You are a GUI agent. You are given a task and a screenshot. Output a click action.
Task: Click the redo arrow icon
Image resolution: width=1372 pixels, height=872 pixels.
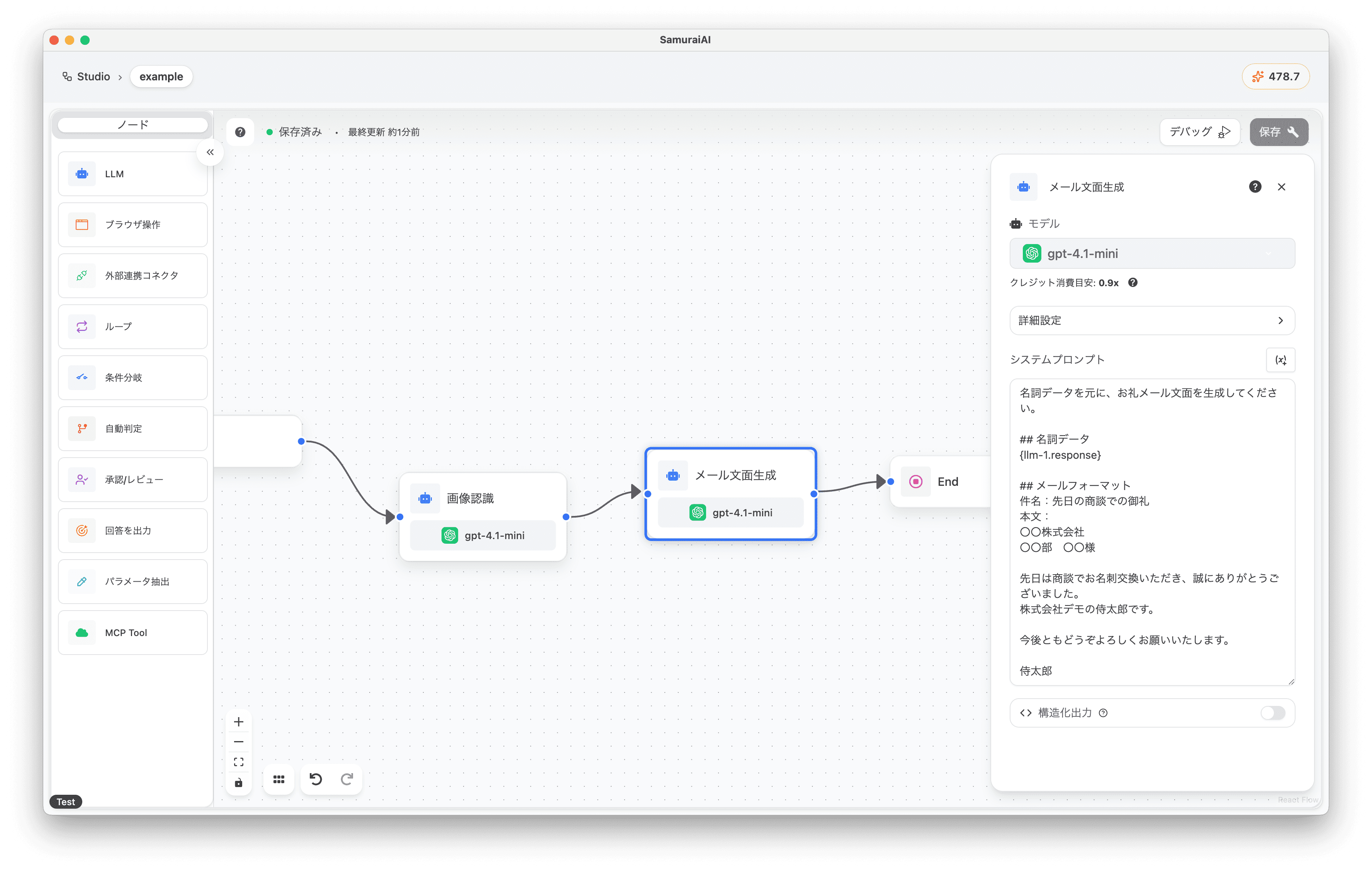tap(347, 779)
